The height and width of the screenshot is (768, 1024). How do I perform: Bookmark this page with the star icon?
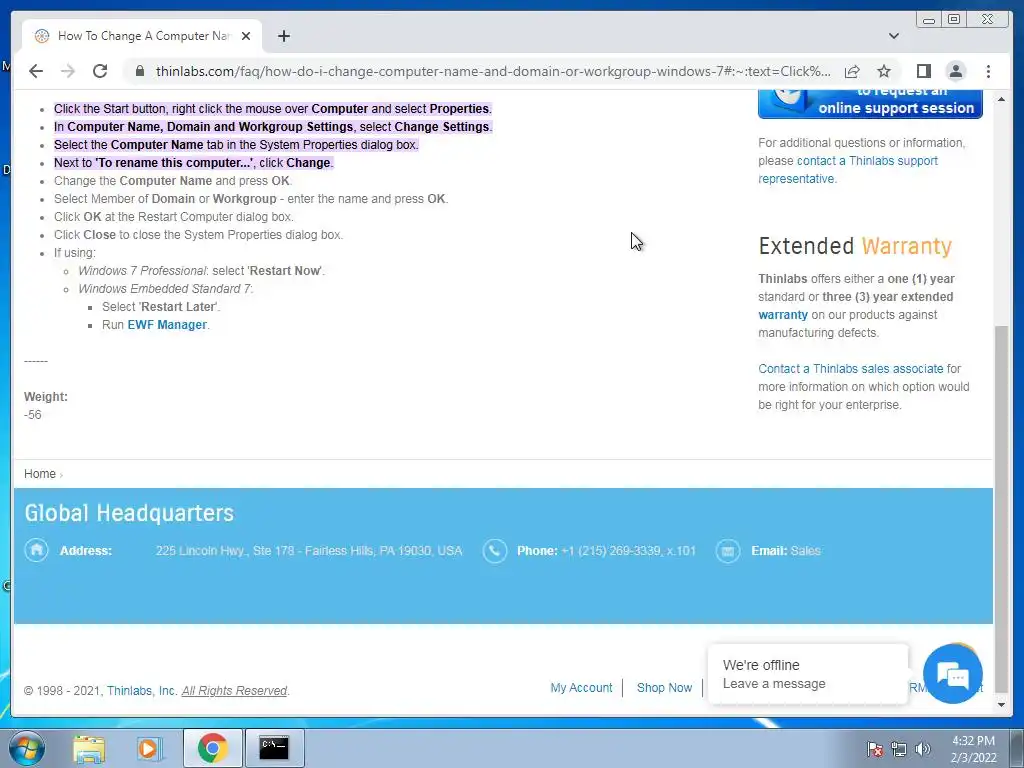point(884,71)
